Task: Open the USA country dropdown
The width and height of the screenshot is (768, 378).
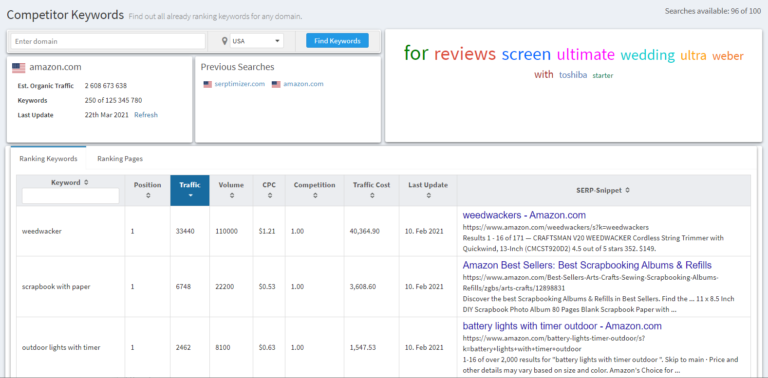Action: 257,41
